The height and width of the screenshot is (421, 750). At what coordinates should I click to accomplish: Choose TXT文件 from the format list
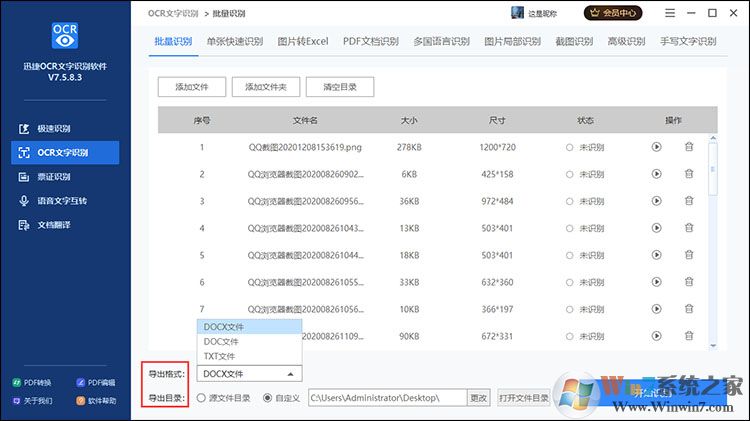(x=220, y=356)
